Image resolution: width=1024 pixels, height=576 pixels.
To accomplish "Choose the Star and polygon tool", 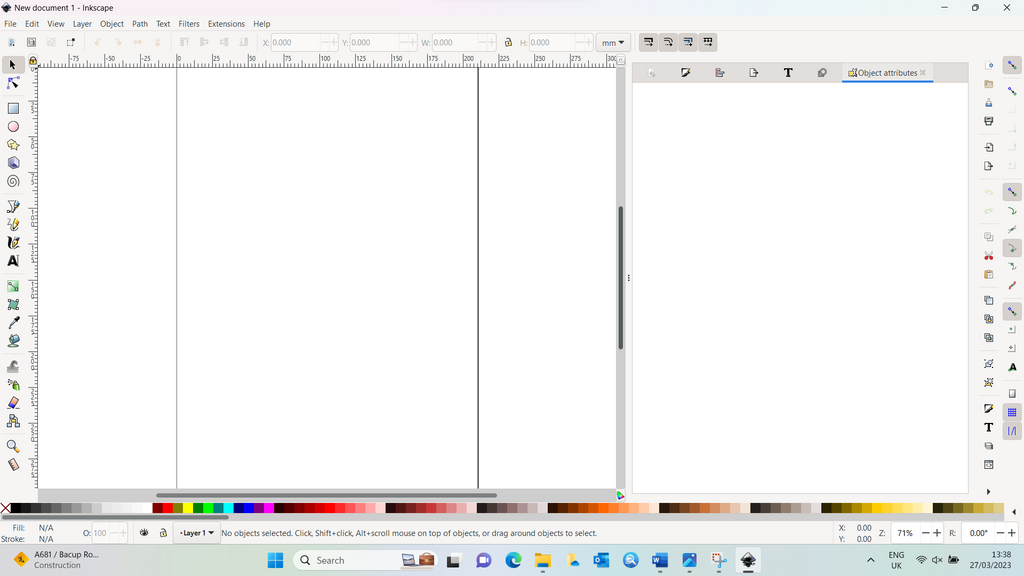I will tap(13, 145).
